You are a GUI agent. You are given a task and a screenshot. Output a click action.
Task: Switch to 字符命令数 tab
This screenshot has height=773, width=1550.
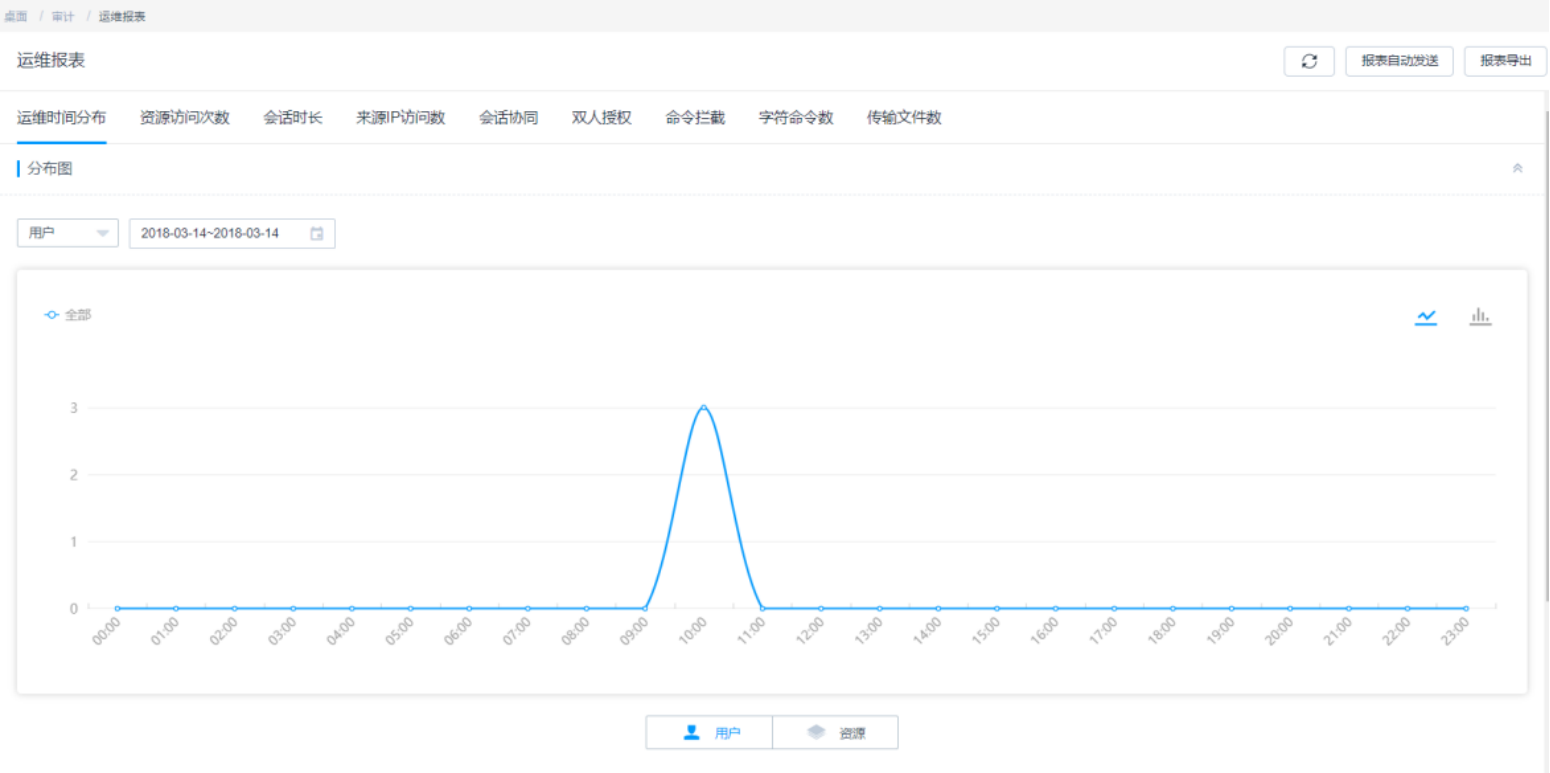coord(796,117)
